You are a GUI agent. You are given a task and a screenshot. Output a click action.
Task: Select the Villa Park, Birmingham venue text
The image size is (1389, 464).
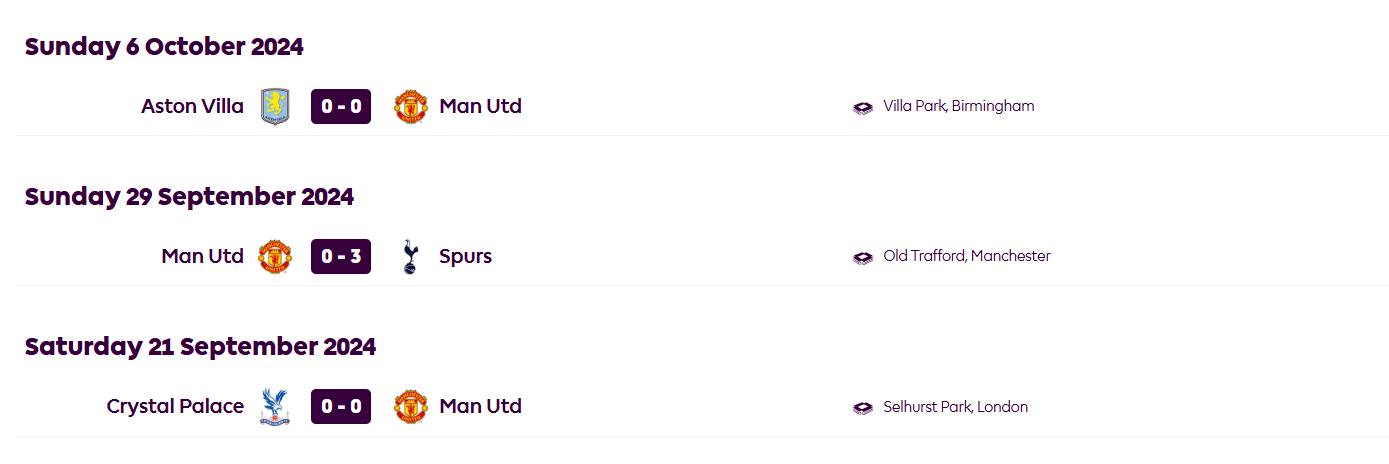pyautogui.click(x=958, y=106)
